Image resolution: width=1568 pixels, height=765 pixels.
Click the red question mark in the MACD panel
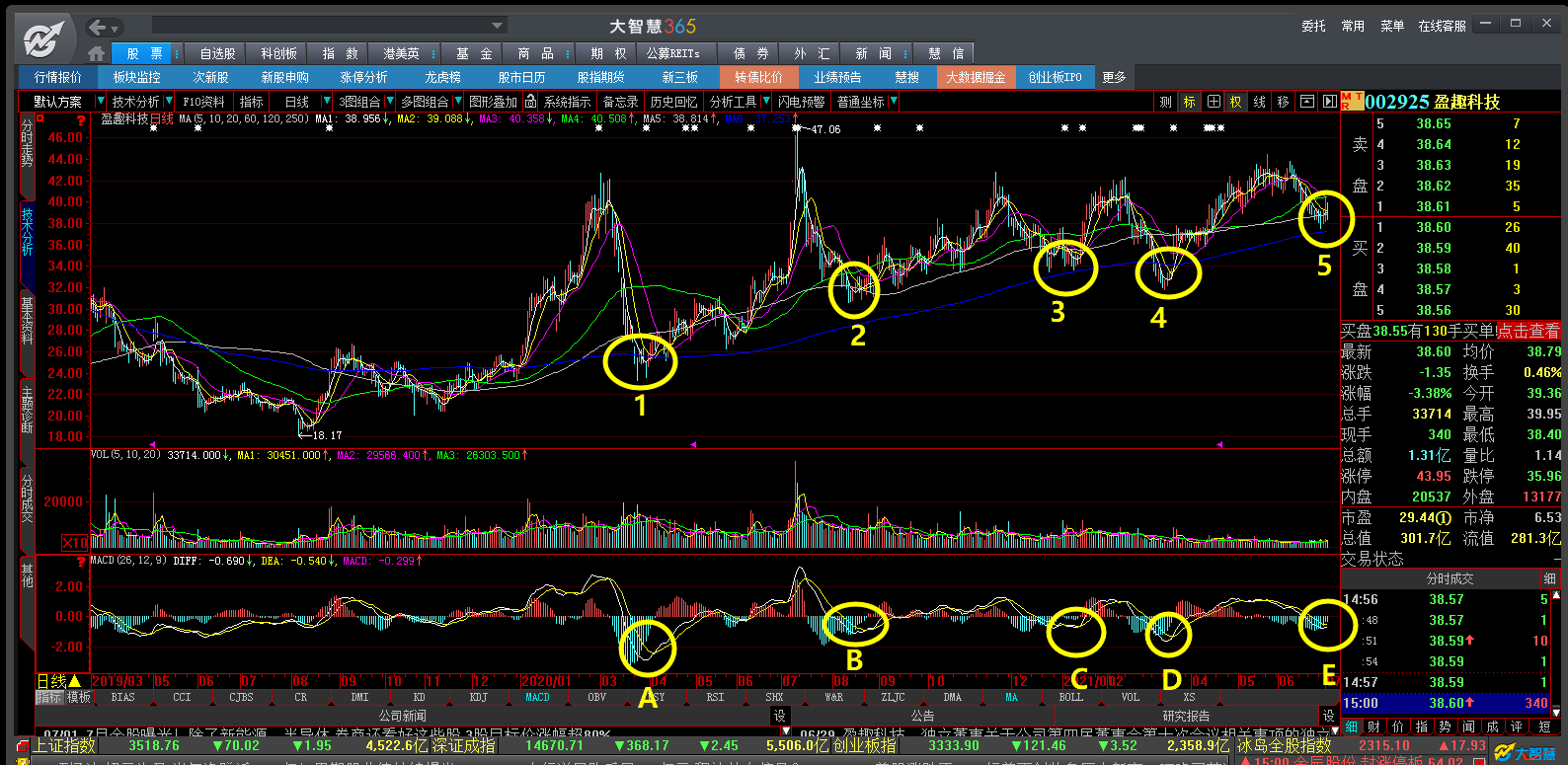(x=81, y=562)
